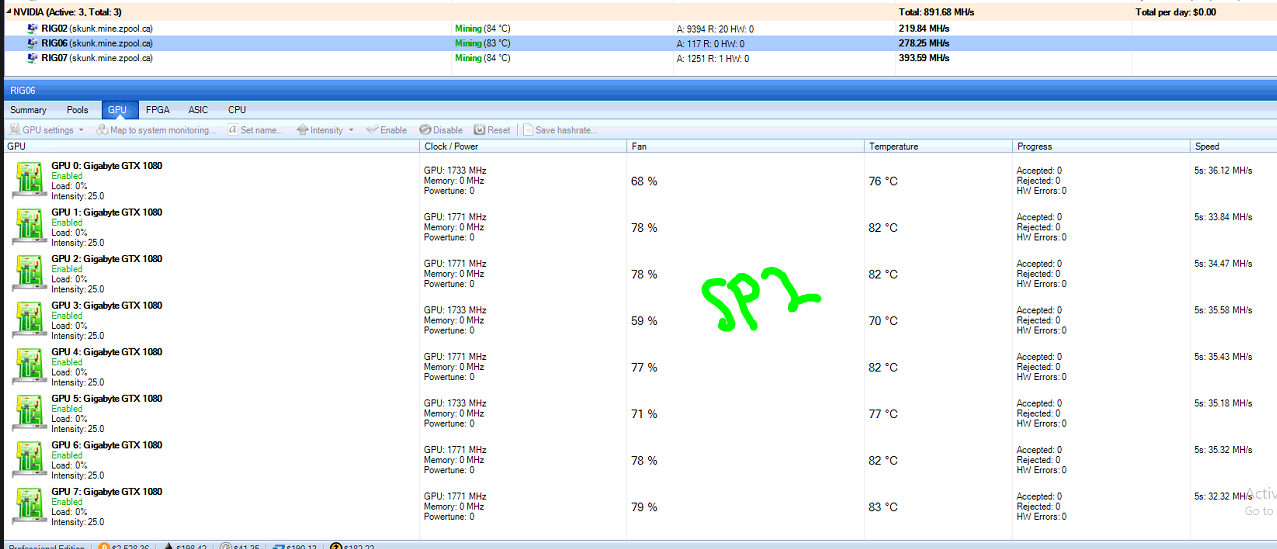Click the GPU 2 graphics card icon

coord(29,273)
